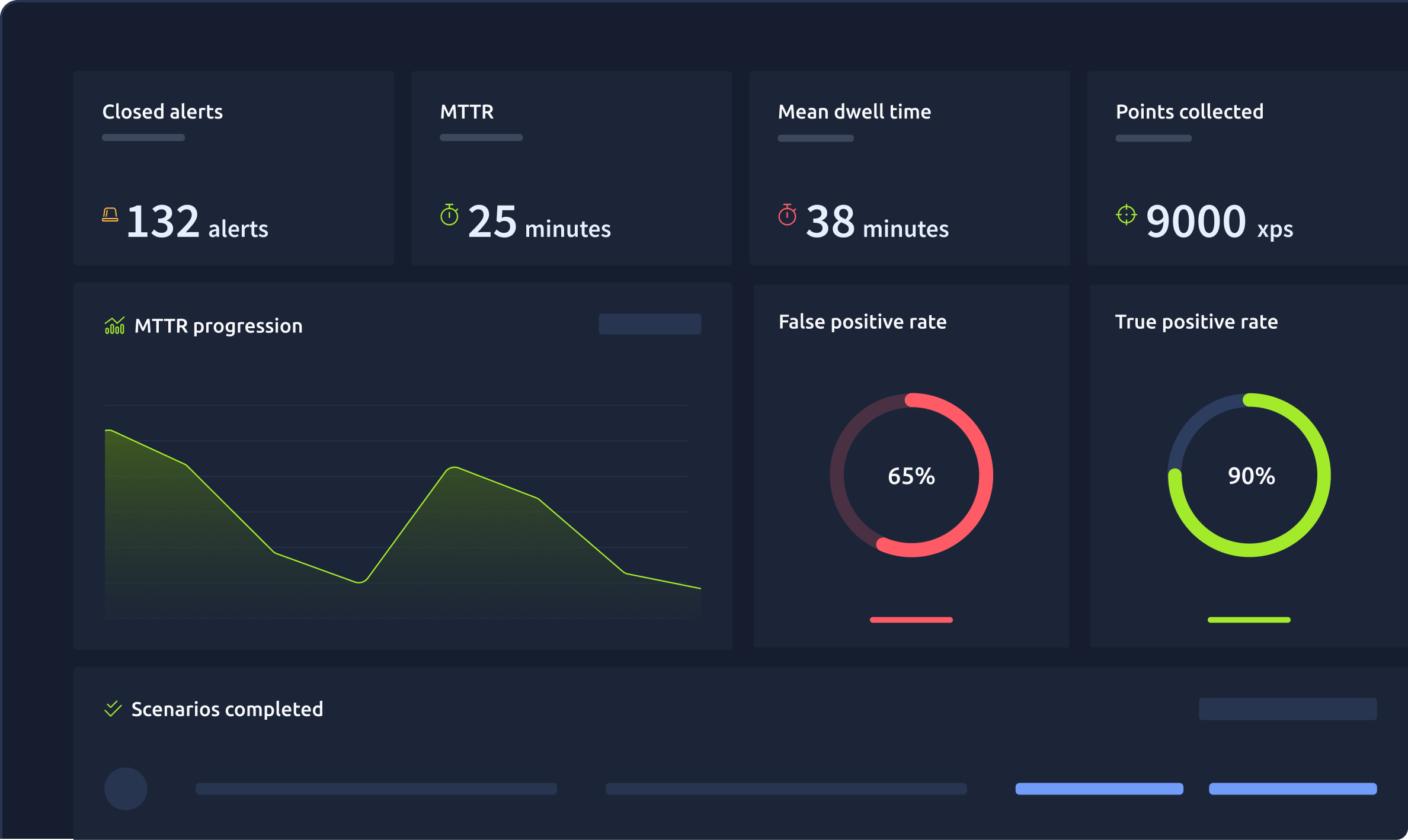Click the alarm icon beside Closed alerts count

pyautogui.click(x=110, y=217)
